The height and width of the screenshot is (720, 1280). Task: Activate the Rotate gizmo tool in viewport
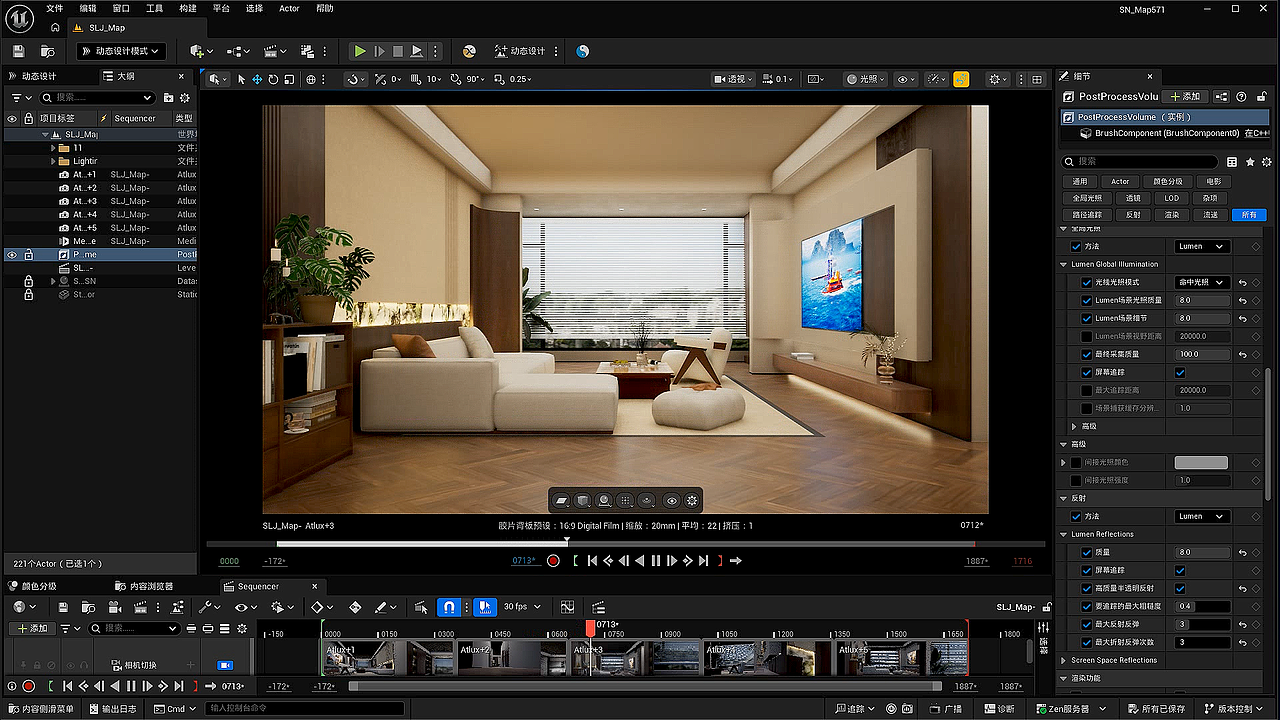click(x=273, y=79)
